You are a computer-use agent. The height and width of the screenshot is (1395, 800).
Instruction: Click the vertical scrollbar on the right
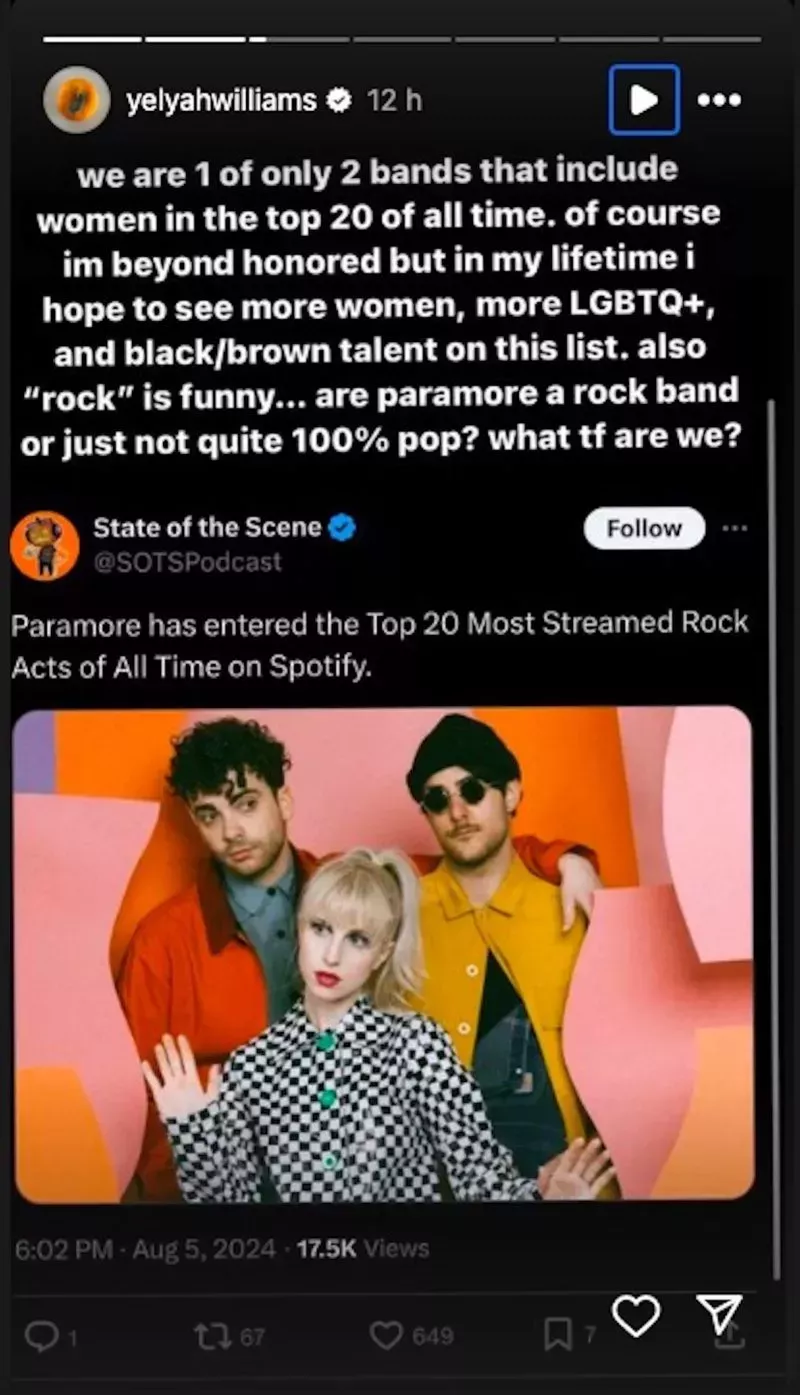[771, 840]
